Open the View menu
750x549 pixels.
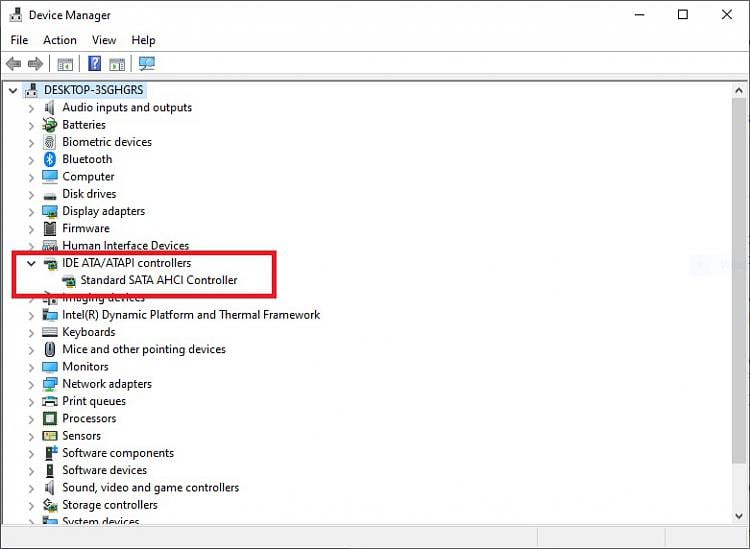click(104, 40)
